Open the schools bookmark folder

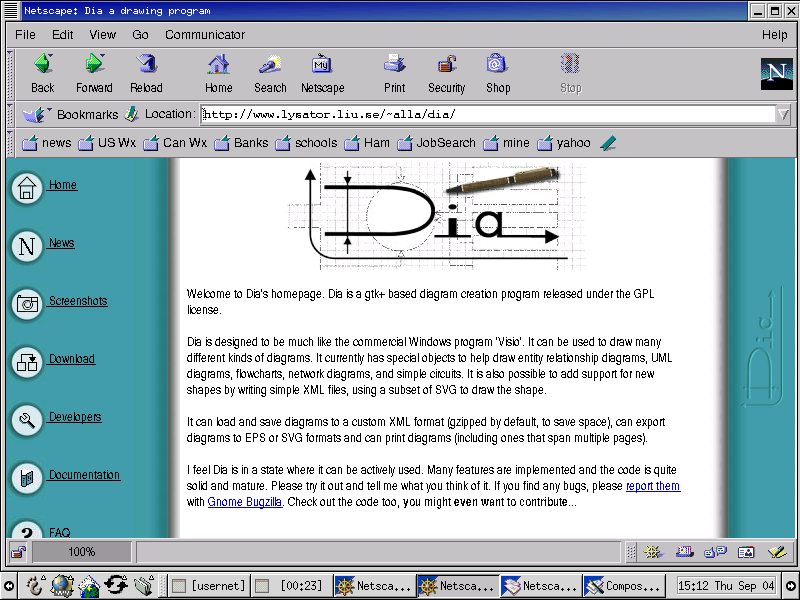coord(306,143)
